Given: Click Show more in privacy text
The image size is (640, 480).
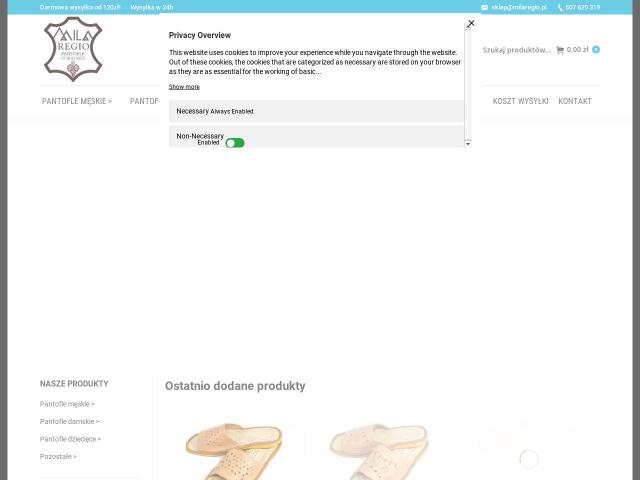Looking at the screenshot, I should [x=184, y=87].
